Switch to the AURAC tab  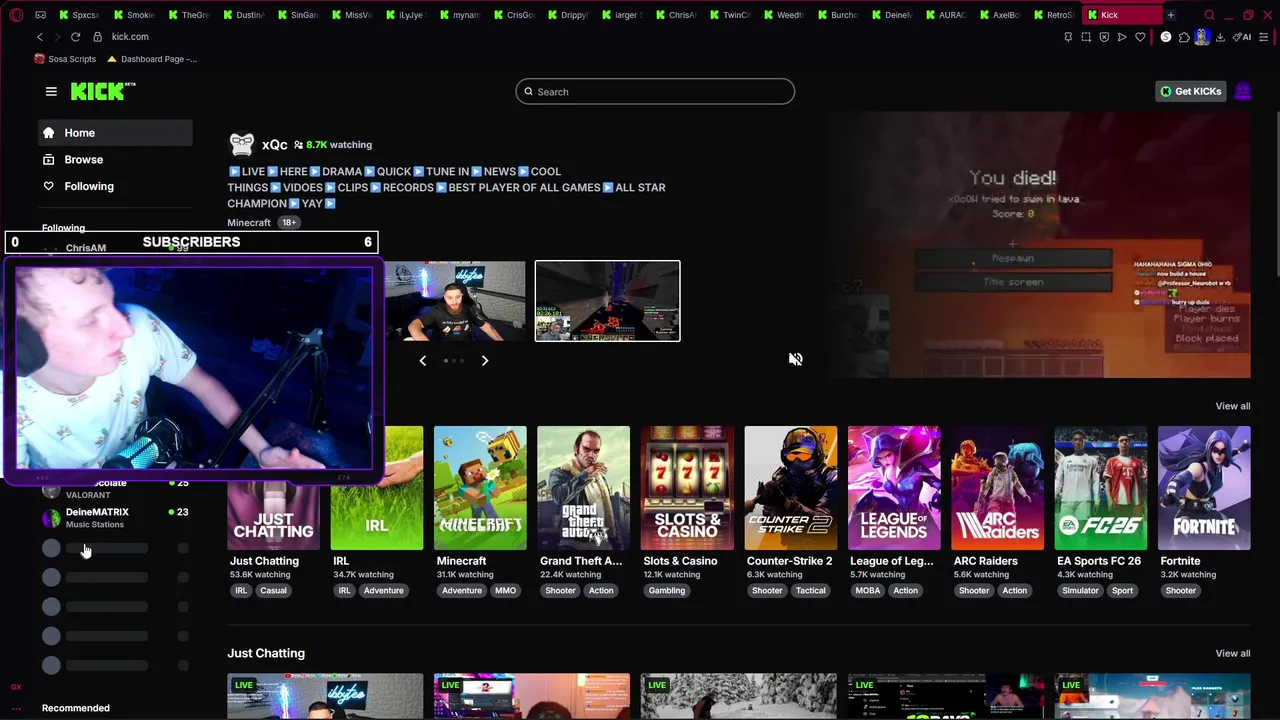(945, 15)
